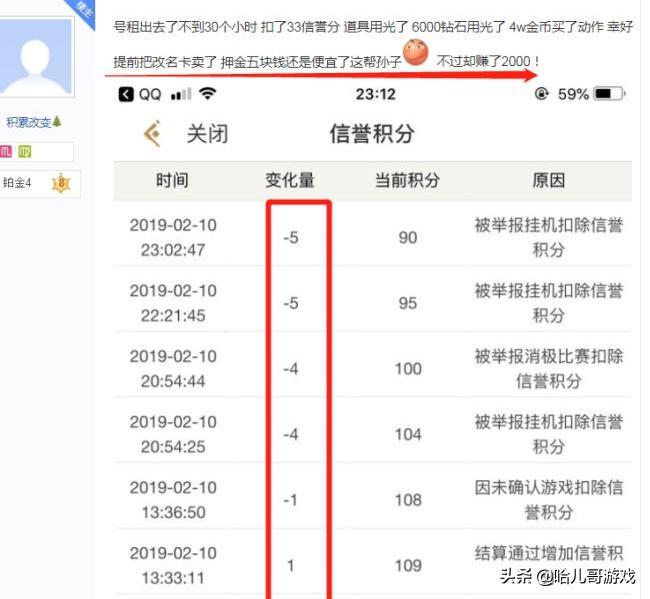Click the current score value 100
Image resolution: width=650 pixels, height=599 pixels.
[x=408, y=369]
